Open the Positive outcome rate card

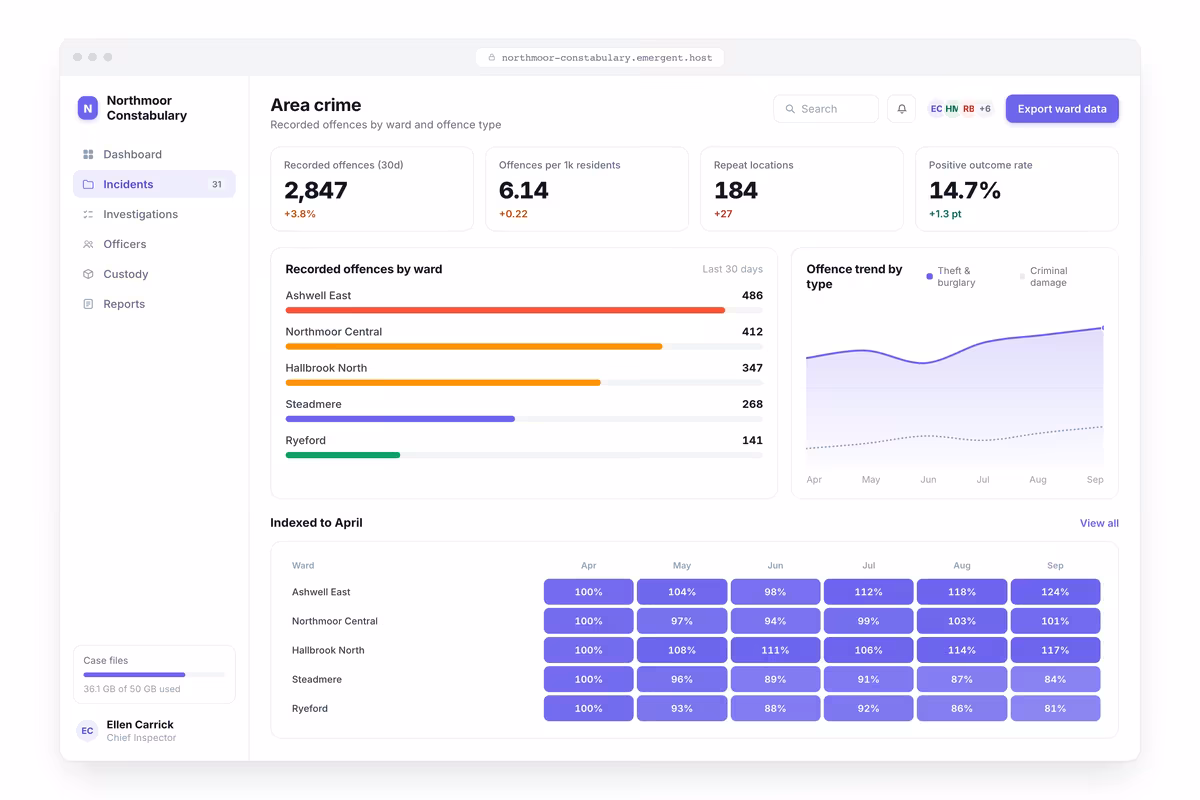tap(1017, 189)
